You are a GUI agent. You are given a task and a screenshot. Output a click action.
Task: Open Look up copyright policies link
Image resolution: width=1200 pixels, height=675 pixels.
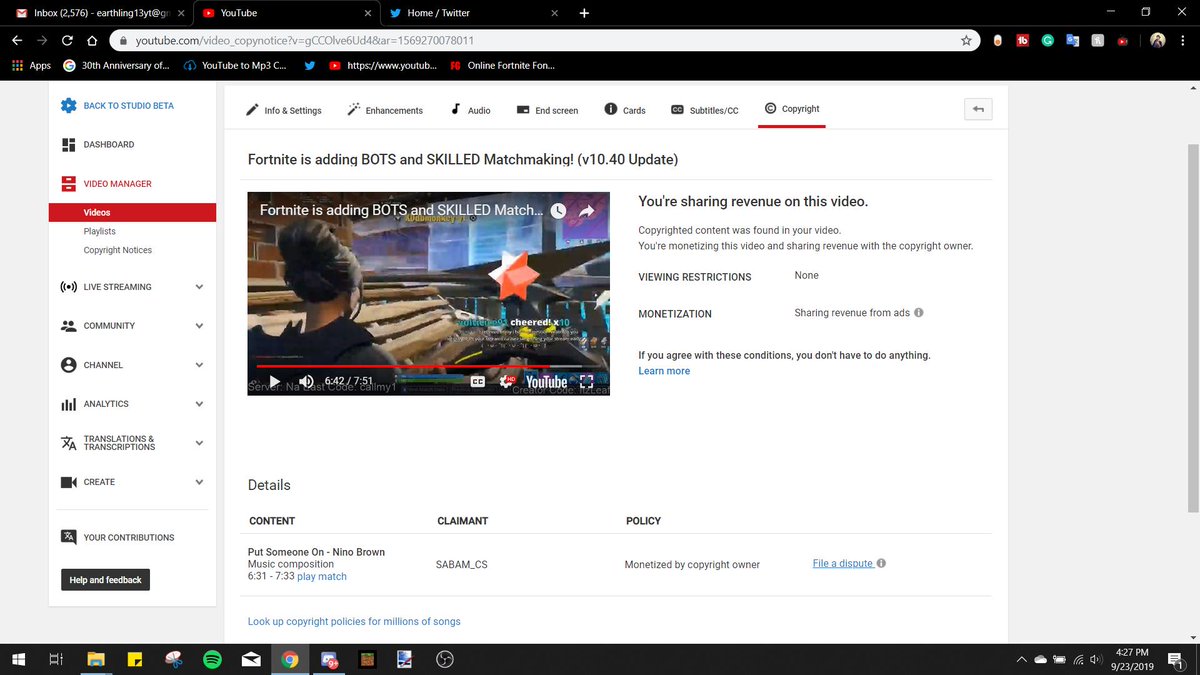point(354,622)
